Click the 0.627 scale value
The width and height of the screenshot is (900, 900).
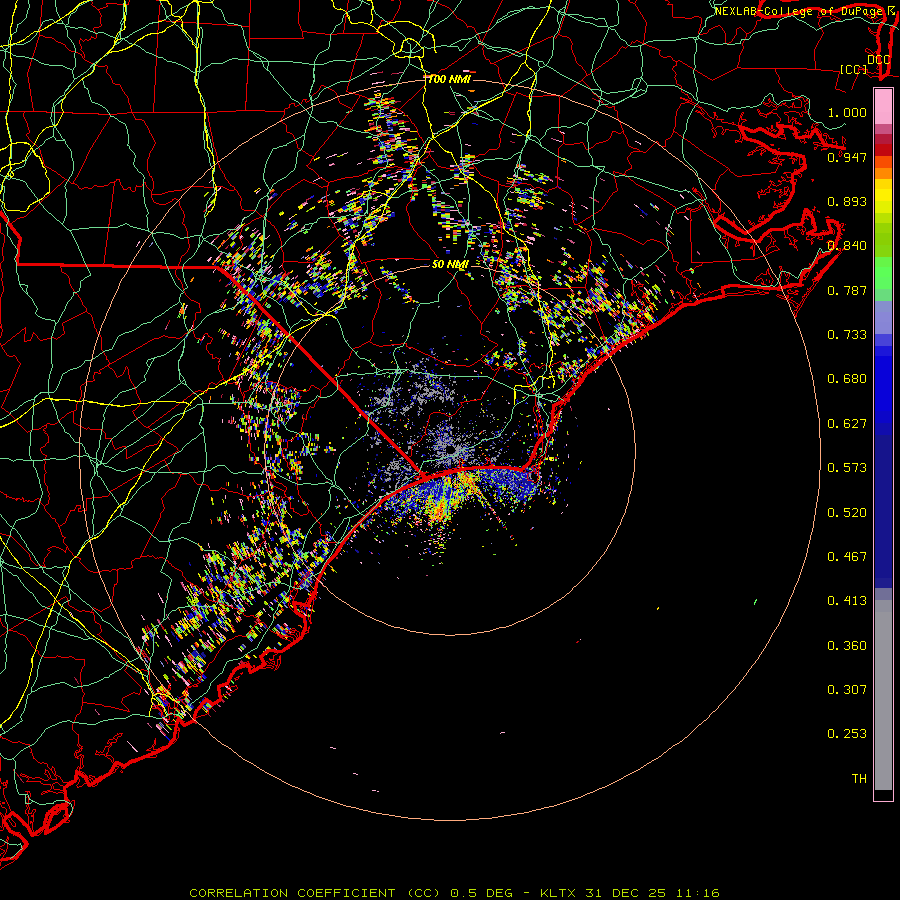(x=847, y=423)
